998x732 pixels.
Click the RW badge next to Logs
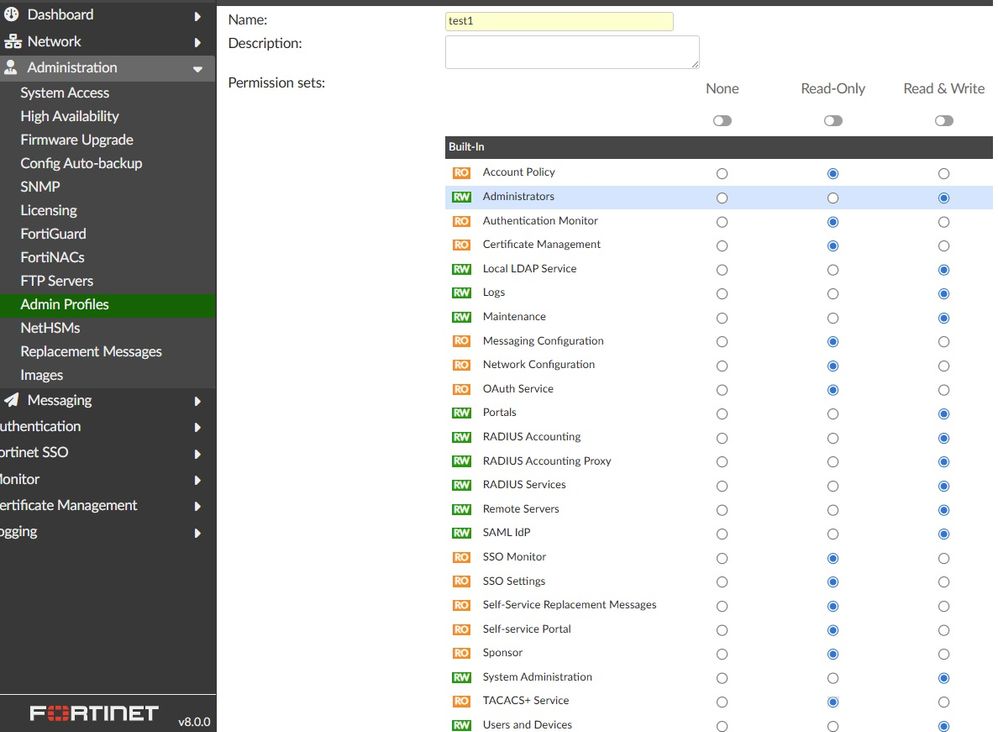click(x=461, y=293)
